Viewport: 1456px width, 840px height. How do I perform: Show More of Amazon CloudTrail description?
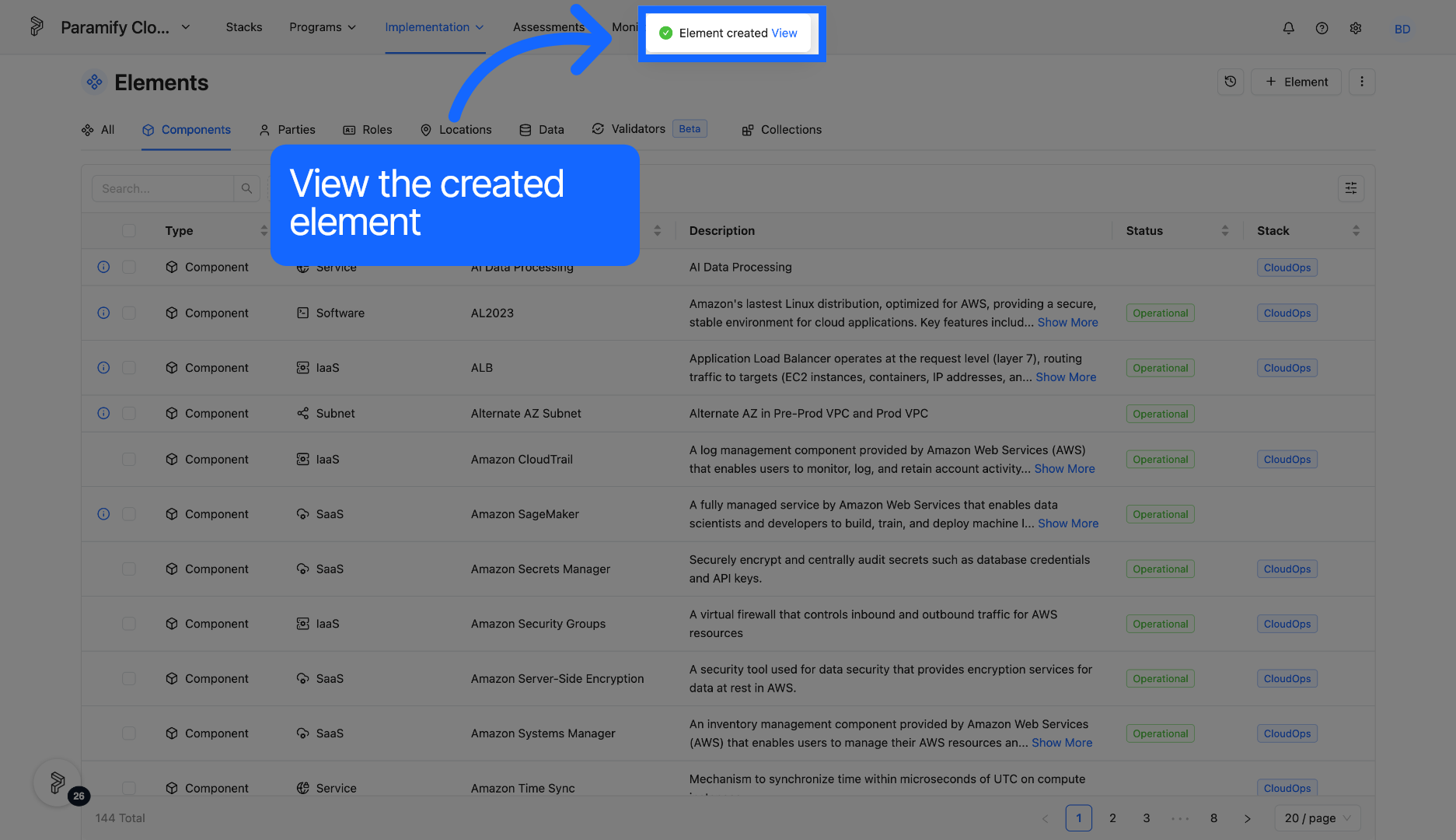click(1064, 468)
